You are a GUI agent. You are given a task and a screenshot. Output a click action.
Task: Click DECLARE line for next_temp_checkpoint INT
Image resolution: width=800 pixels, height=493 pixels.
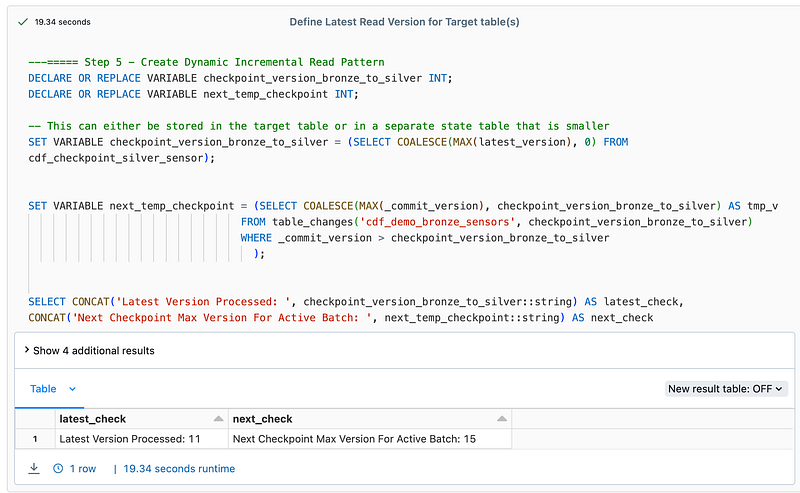coord(193,94)
